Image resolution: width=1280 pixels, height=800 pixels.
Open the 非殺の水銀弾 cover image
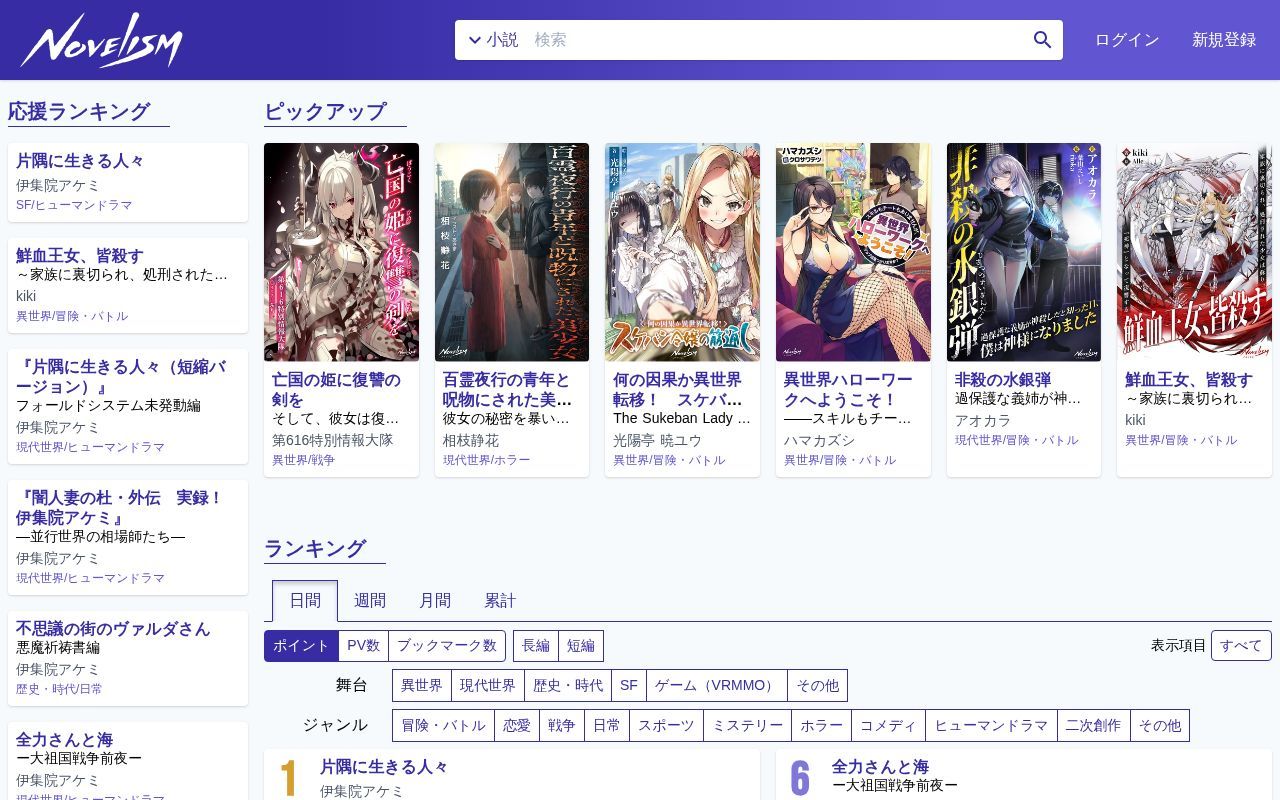tap(1024, 252)
